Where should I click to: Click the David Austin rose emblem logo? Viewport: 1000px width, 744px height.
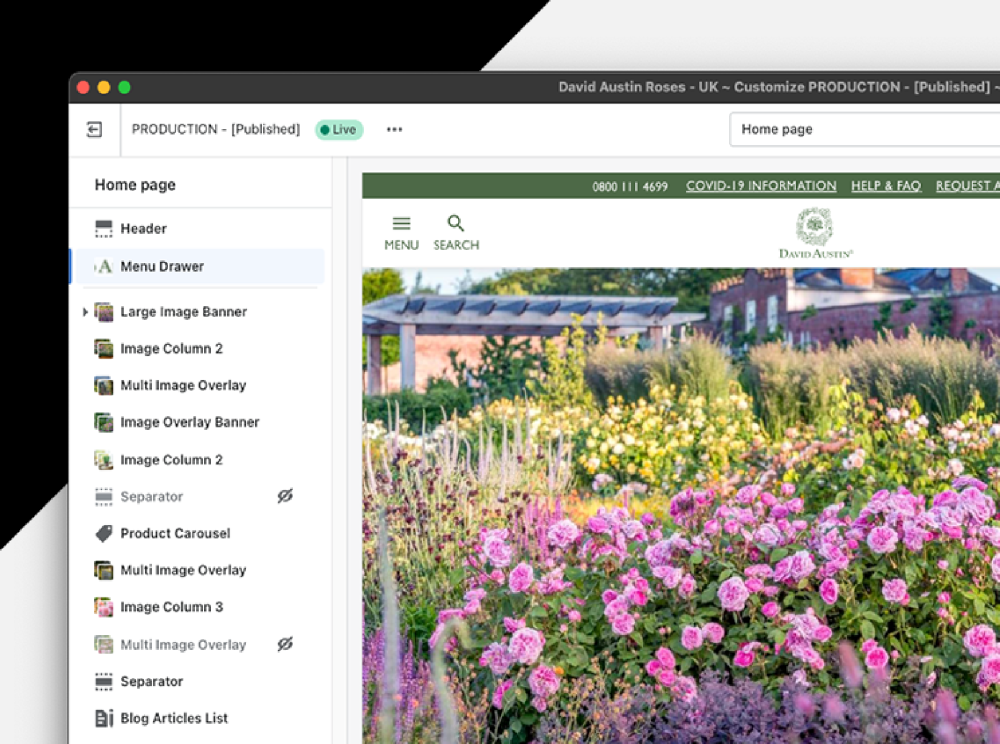click(x=813, y=226)
